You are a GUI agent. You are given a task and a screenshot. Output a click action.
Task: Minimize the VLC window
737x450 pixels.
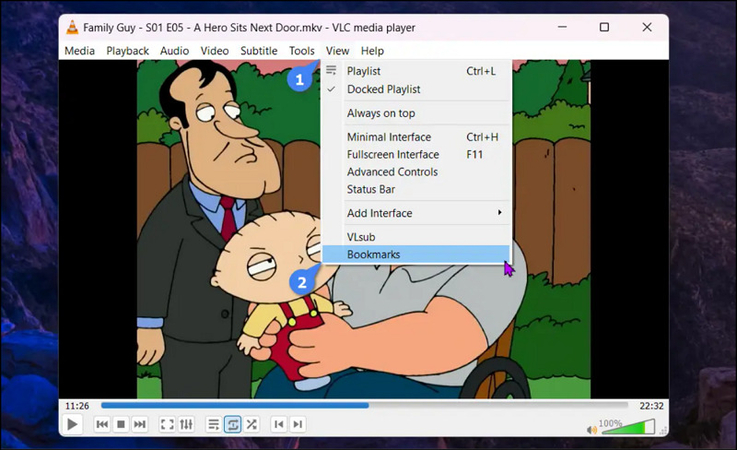(562, 27)
